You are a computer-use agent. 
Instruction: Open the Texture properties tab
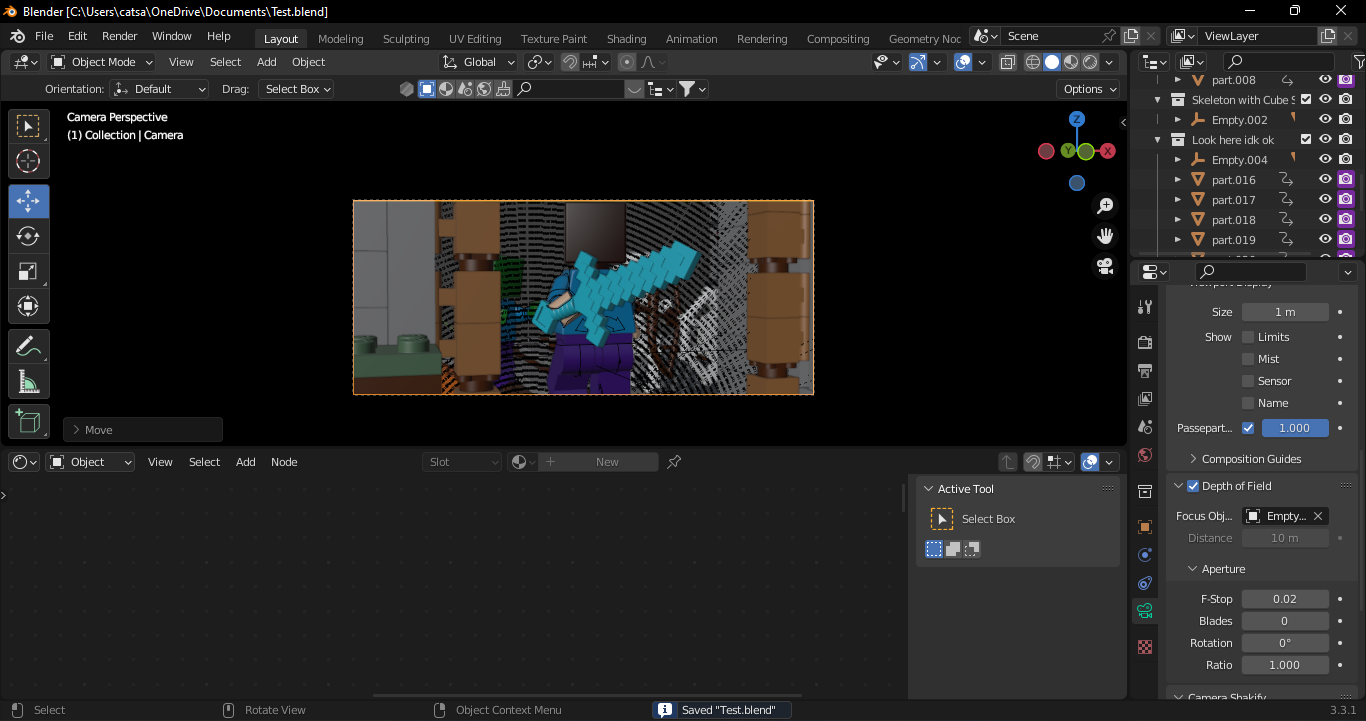[x=1144, y=647]
